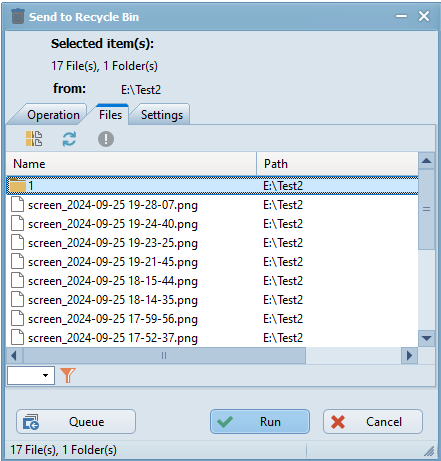
Task: Click the Queue button
Action: point(76,422)
